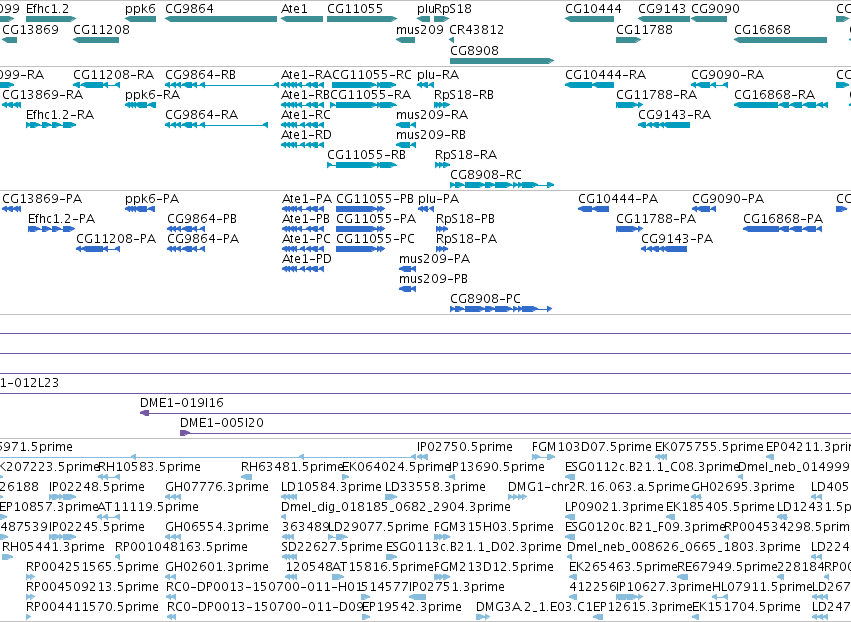Open the LP09021.3prime EST feature

pyautogui.click(x=570, y=517)
